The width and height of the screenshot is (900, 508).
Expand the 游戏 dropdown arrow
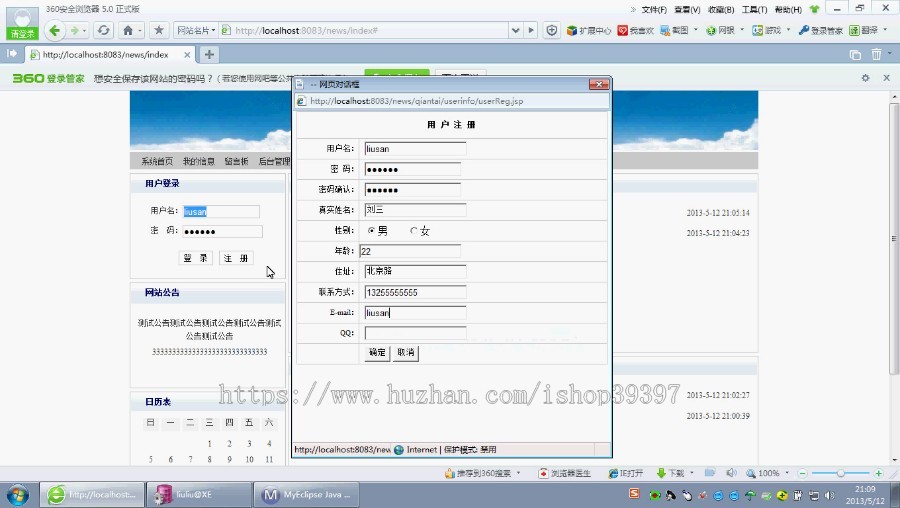point(788,29)
